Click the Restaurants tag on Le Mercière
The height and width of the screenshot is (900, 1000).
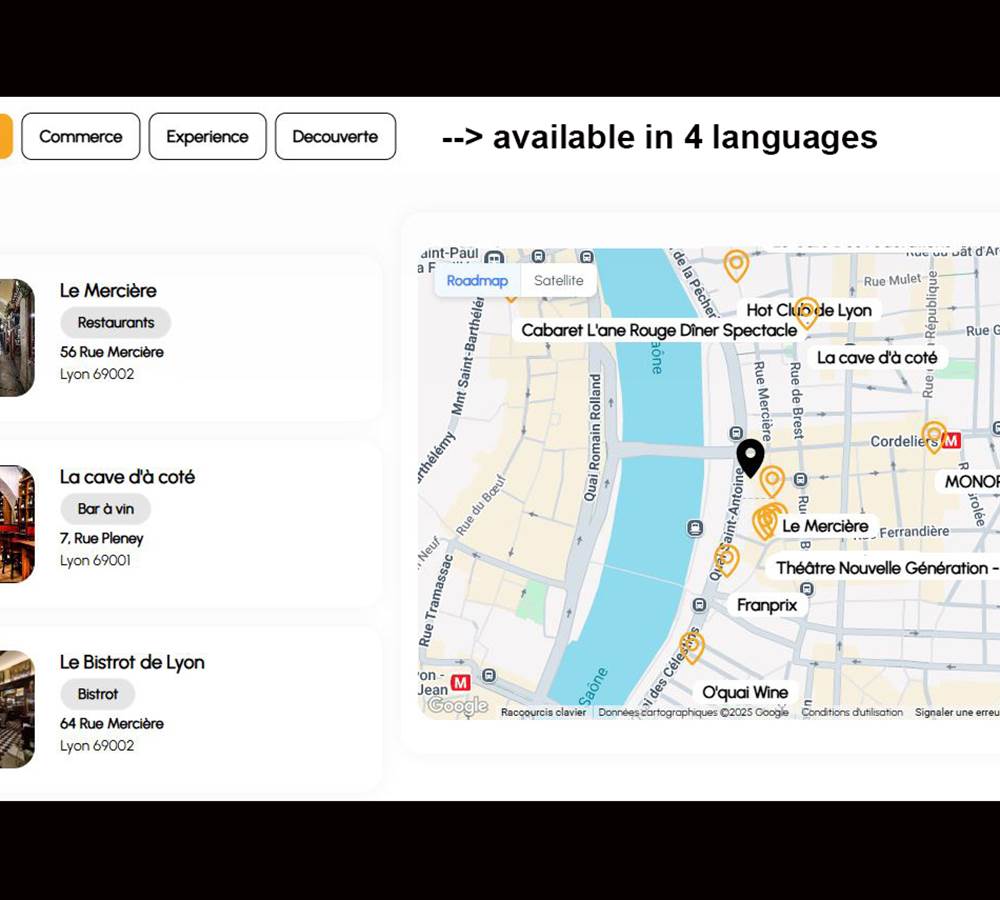click(x=116, y=323)
